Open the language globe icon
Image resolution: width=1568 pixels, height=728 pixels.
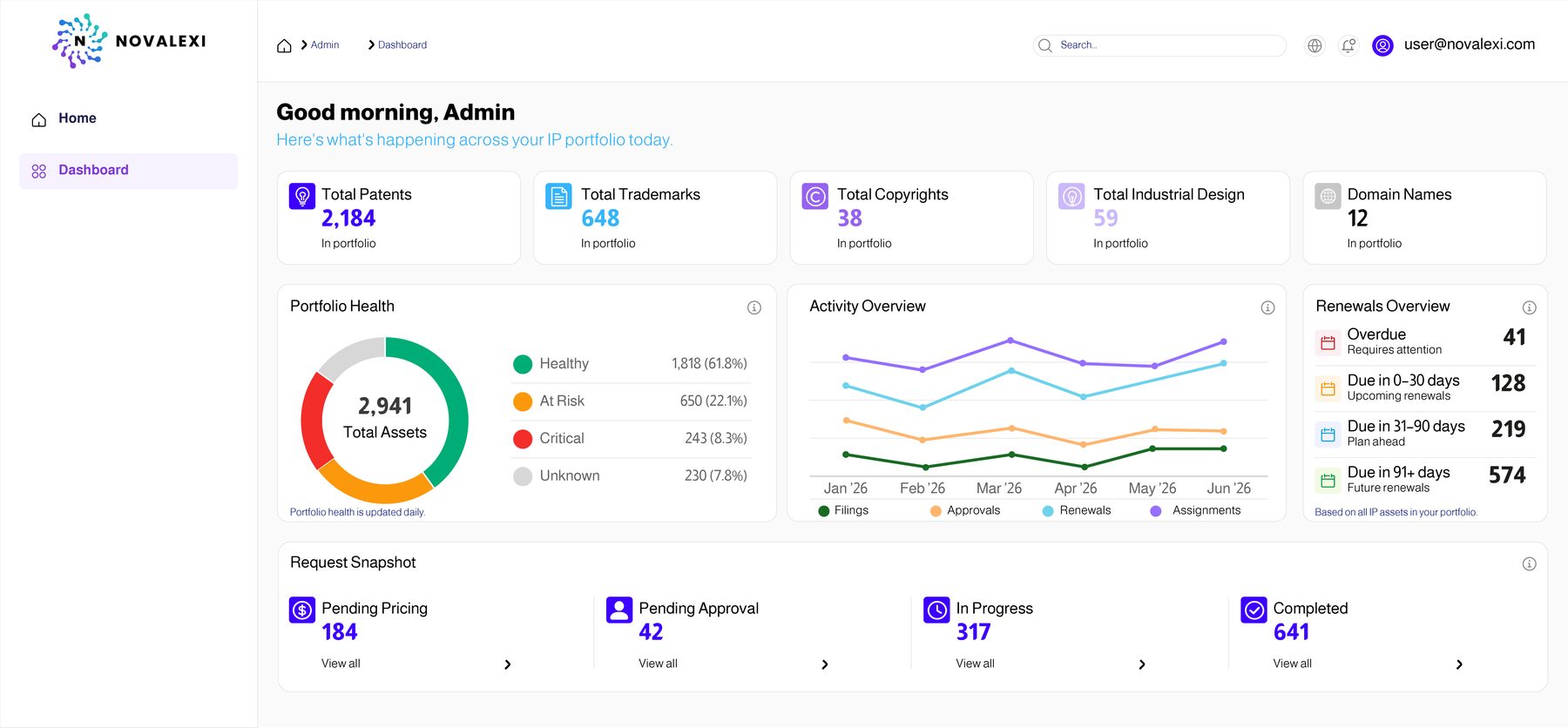[x=1315, y=45]
